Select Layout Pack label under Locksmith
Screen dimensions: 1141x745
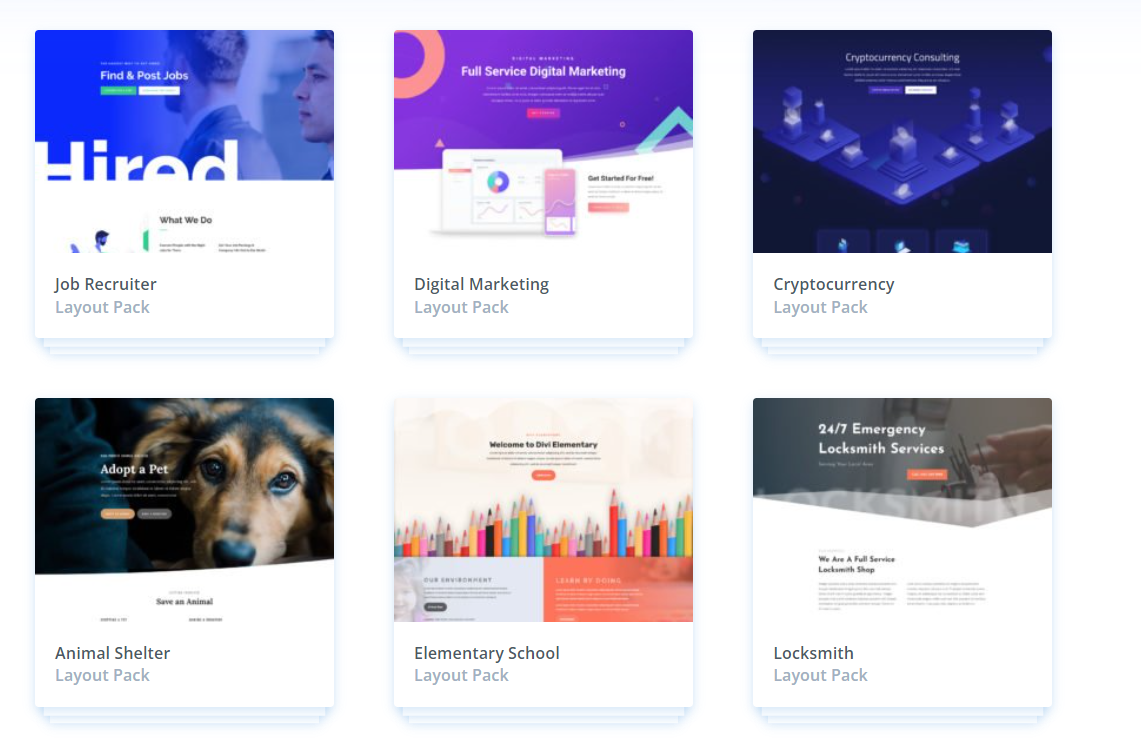pos(821,676)
